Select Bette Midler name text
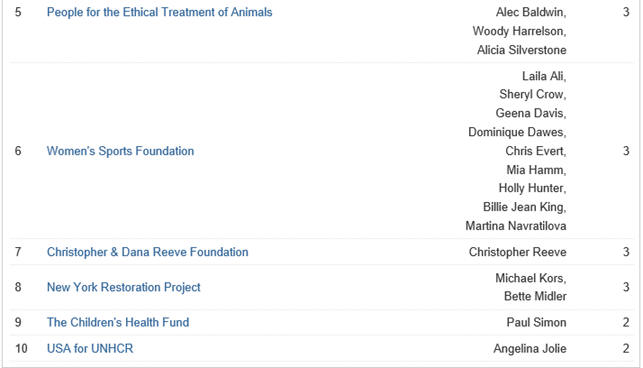Screen dimensions: 643x368 coord(535,296)
